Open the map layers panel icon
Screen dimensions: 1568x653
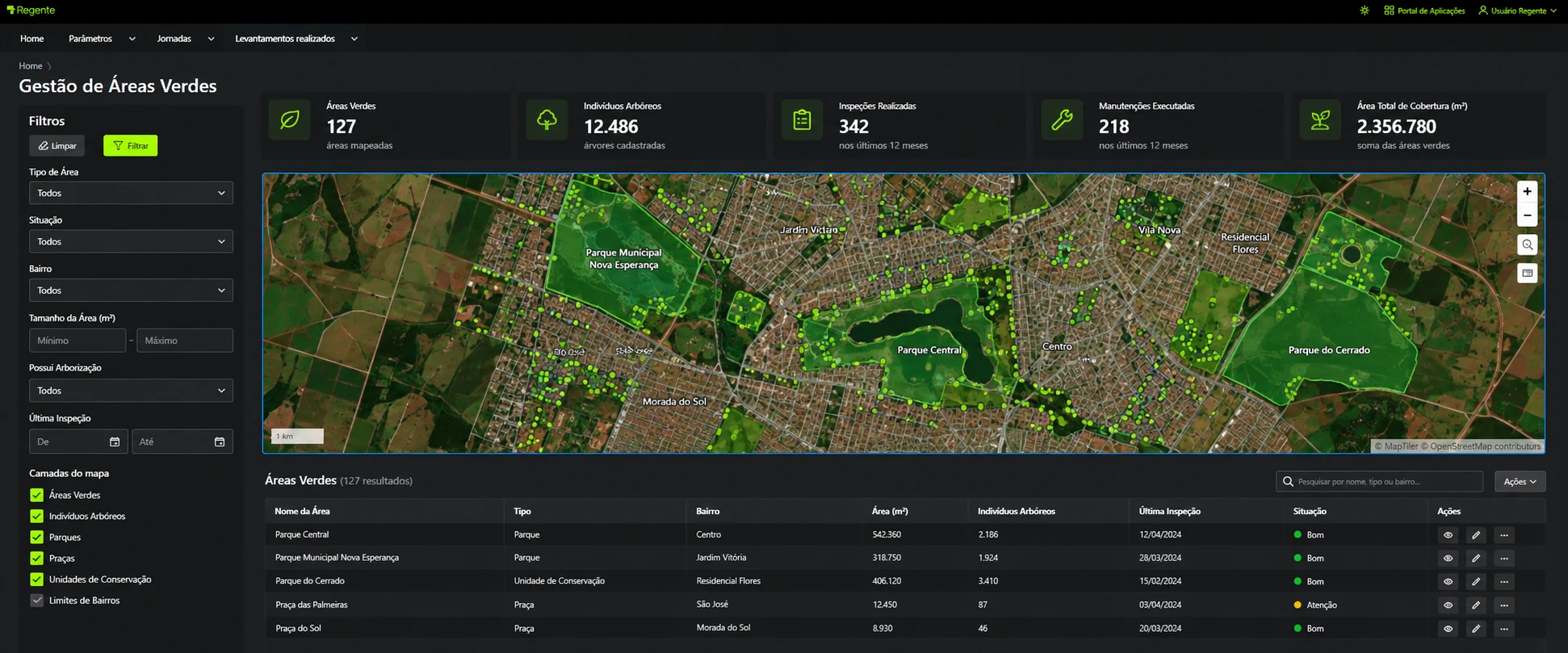[x=1527, y=273]
